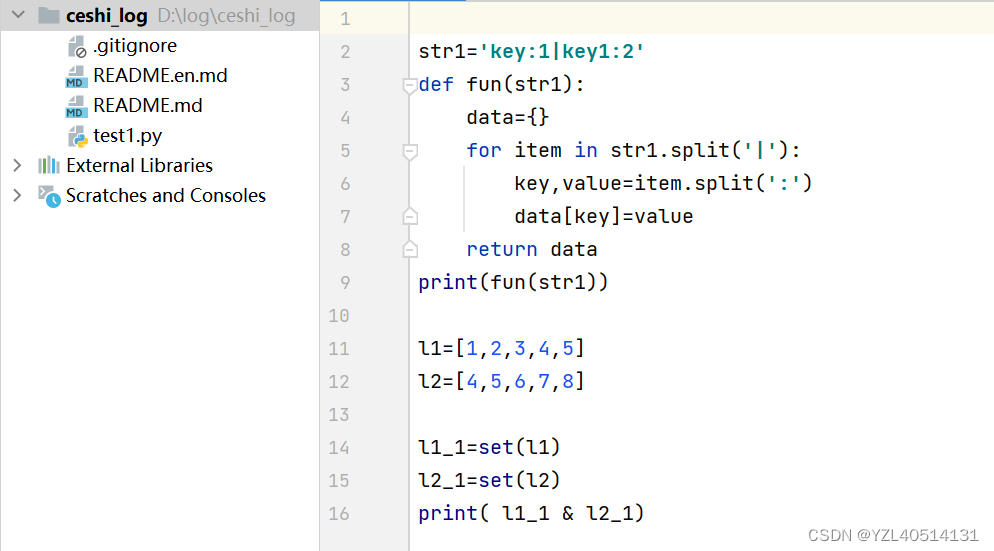Click the README.en.md markdown icon
994x551 pixels.
[x=75, y=76]
